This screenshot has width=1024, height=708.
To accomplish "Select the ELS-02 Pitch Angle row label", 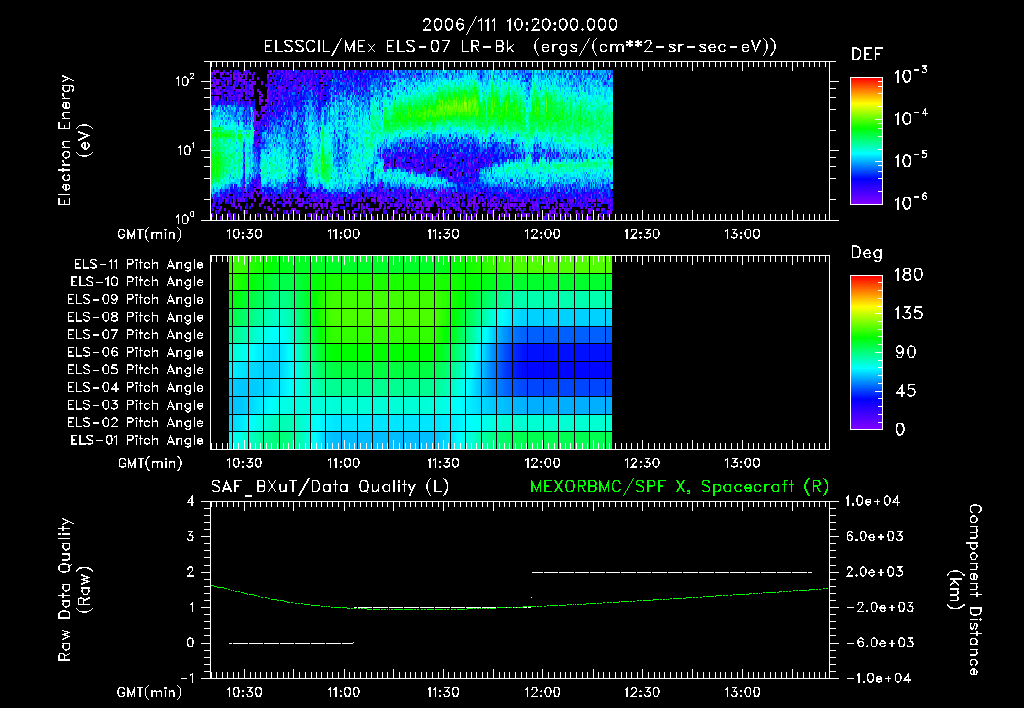I will (136, 423).
